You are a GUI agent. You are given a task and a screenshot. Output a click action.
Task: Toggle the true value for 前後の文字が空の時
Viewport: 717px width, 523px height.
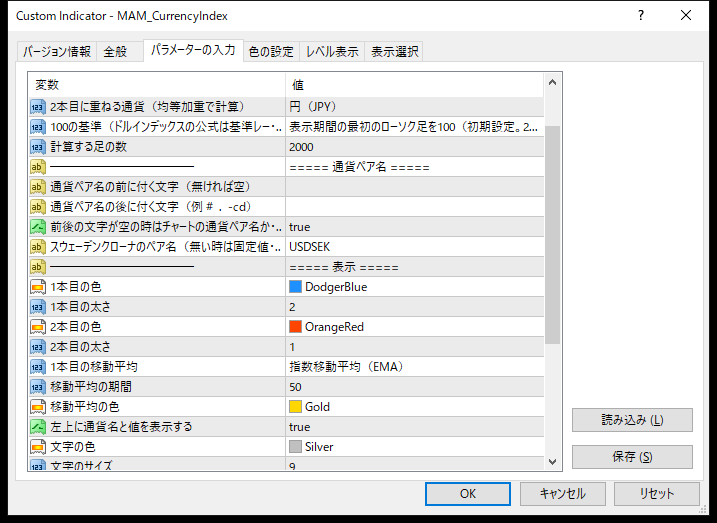415,227
